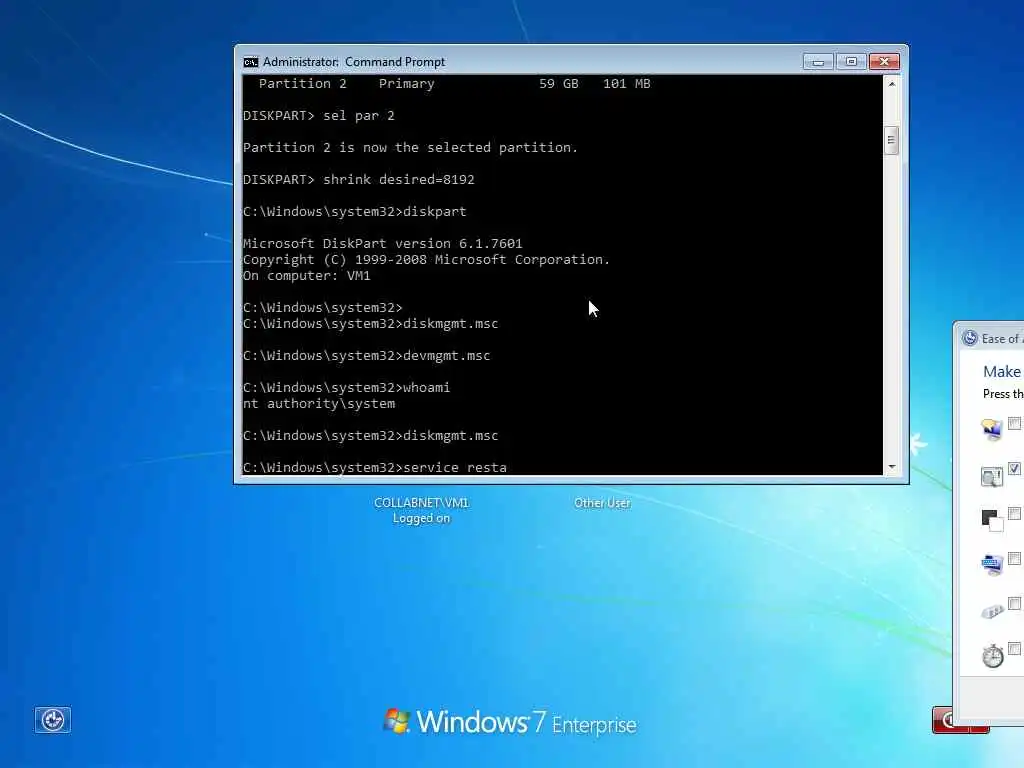Image resolution: width=1024 pixels, height=768 pixels.
Task: Click the 'devmgmt.msc' command line
Action: point(366,356)
